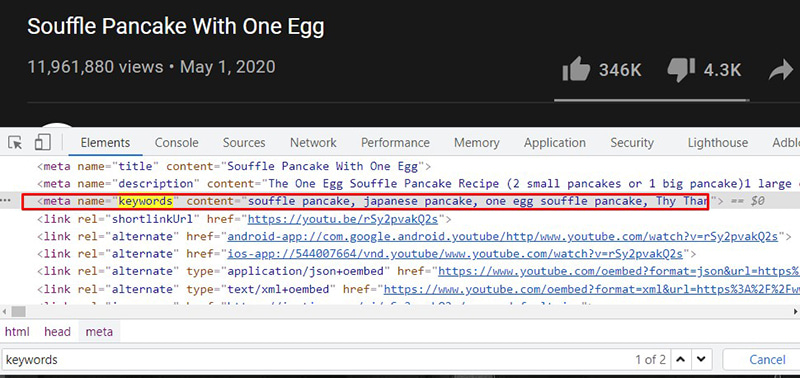This screenshot has width=800, height=378.
Task: Open the xml oembed href link
Action: [592, 289]
